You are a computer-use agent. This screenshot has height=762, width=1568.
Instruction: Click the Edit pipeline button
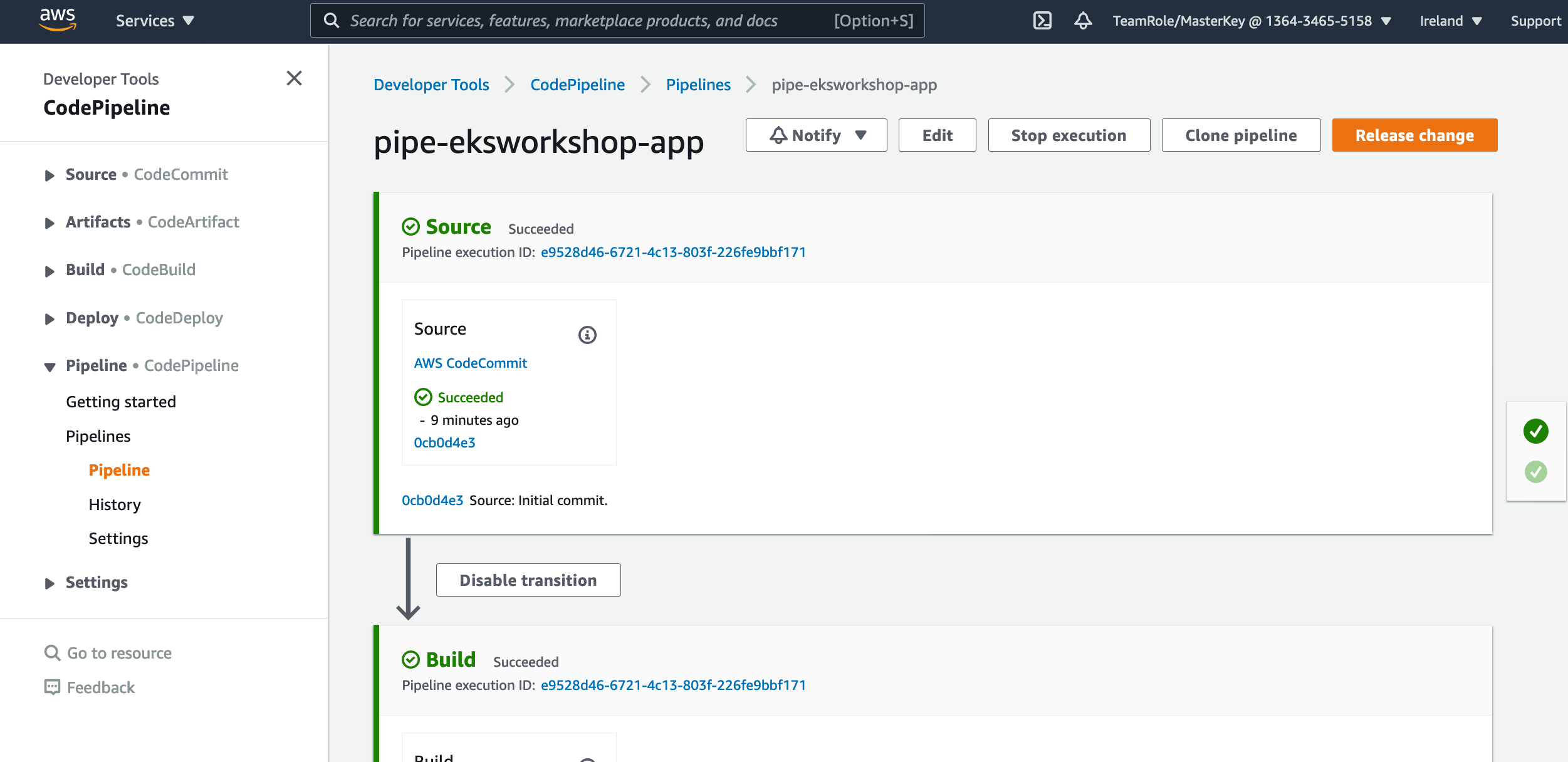pyautogui.click(x=937, y=135)
